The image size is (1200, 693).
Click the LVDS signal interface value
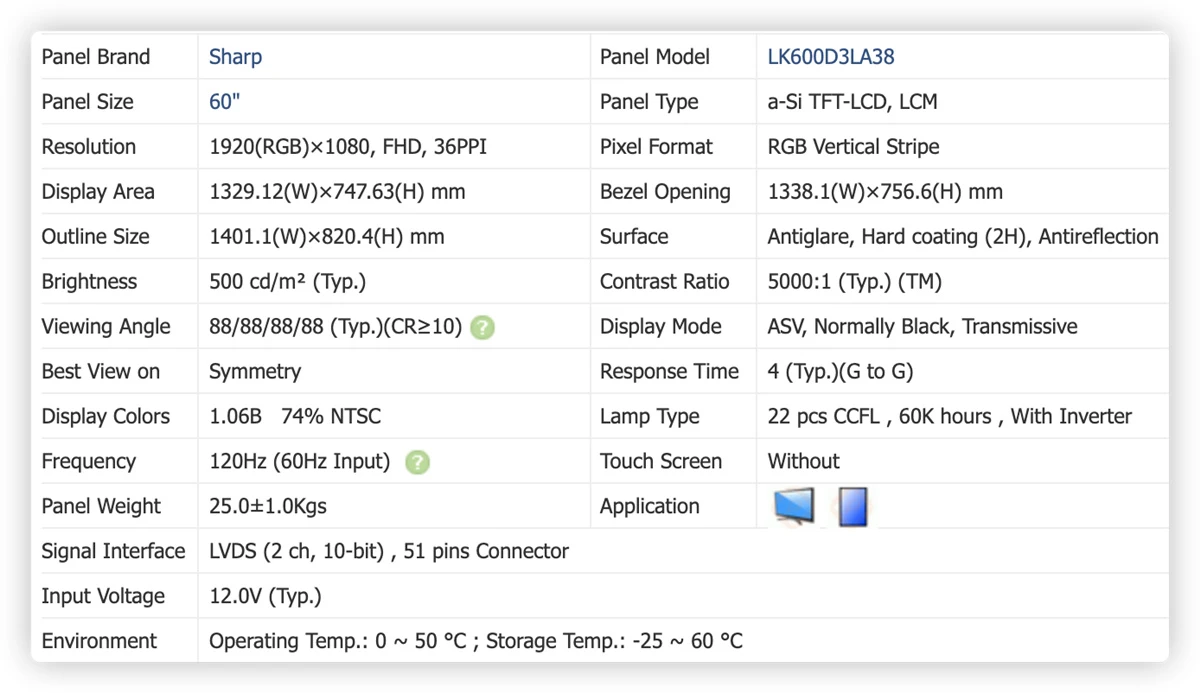point(389,552)
